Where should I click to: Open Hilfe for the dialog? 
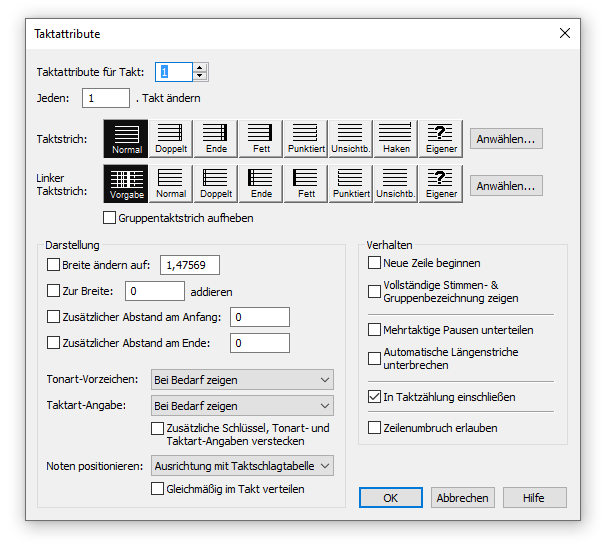535,498
